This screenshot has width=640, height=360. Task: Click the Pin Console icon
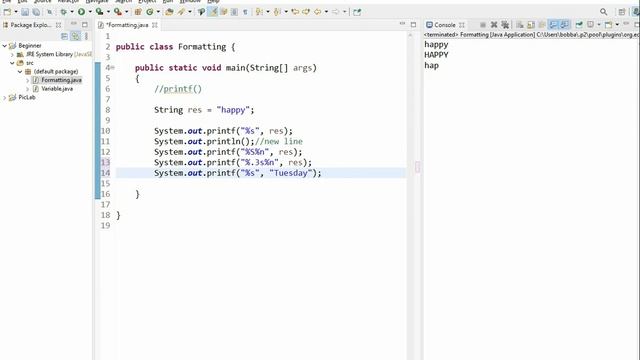tap(579, 25)
